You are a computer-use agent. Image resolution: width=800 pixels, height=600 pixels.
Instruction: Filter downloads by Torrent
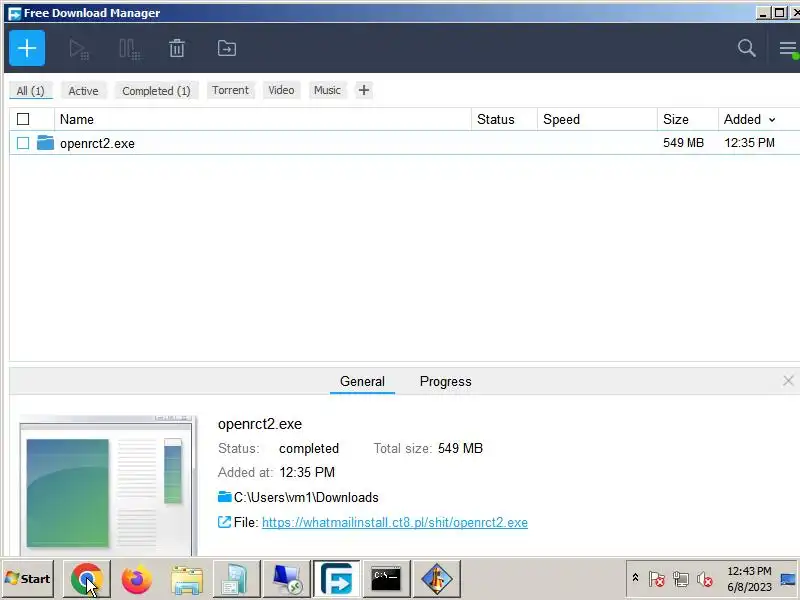pos(230,90)
